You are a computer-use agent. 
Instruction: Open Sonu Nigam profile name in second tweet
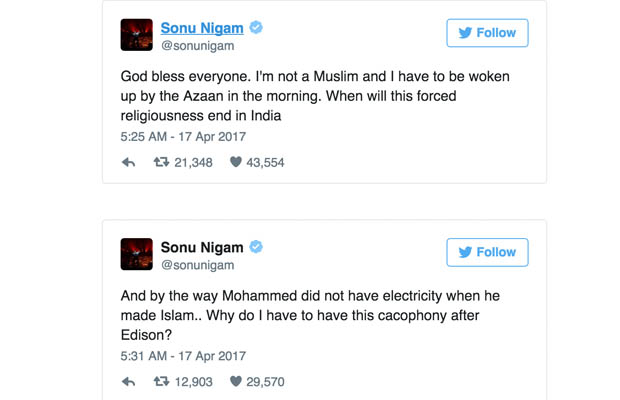click(202, 247)
